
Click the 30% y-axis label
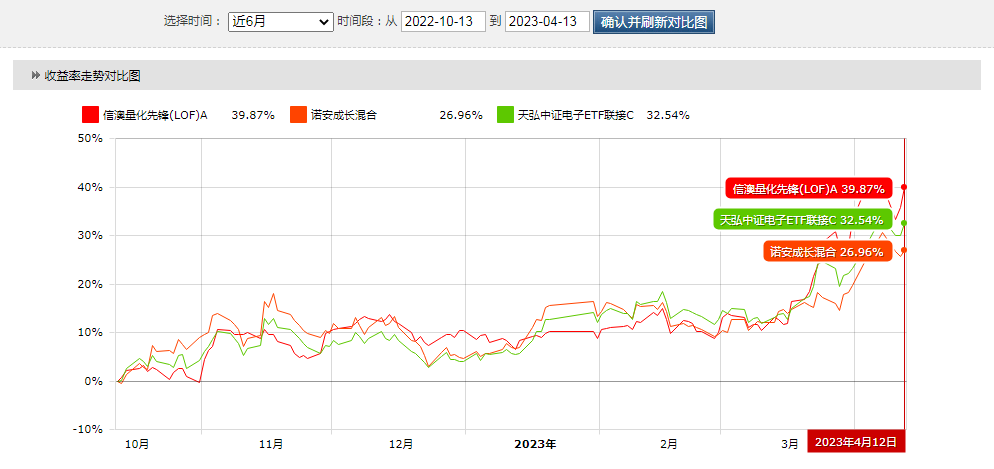(92, 235)
